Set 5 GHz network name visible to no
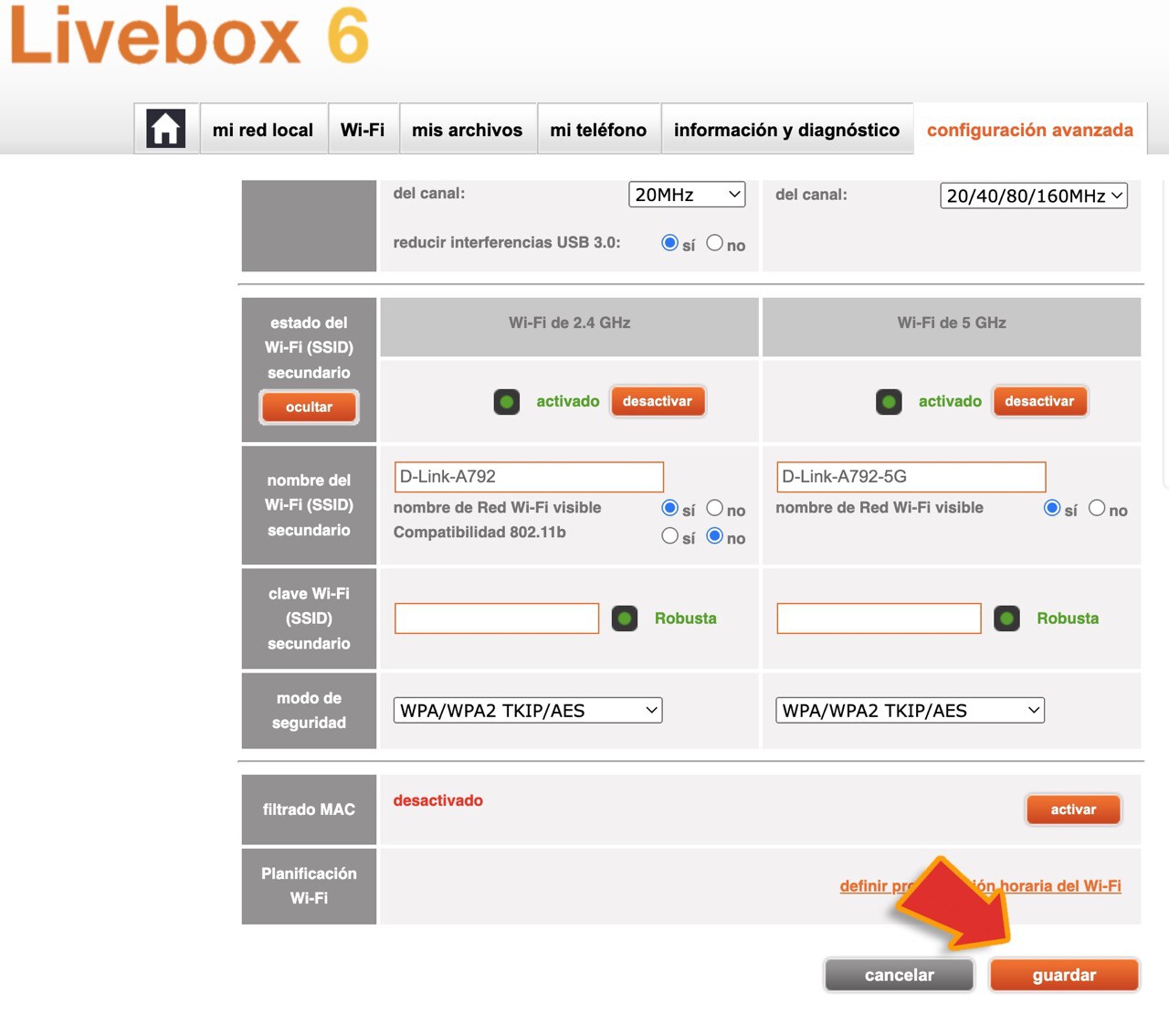The width and height of the screenshot is (1169, 1036). tap(1097, 508)
